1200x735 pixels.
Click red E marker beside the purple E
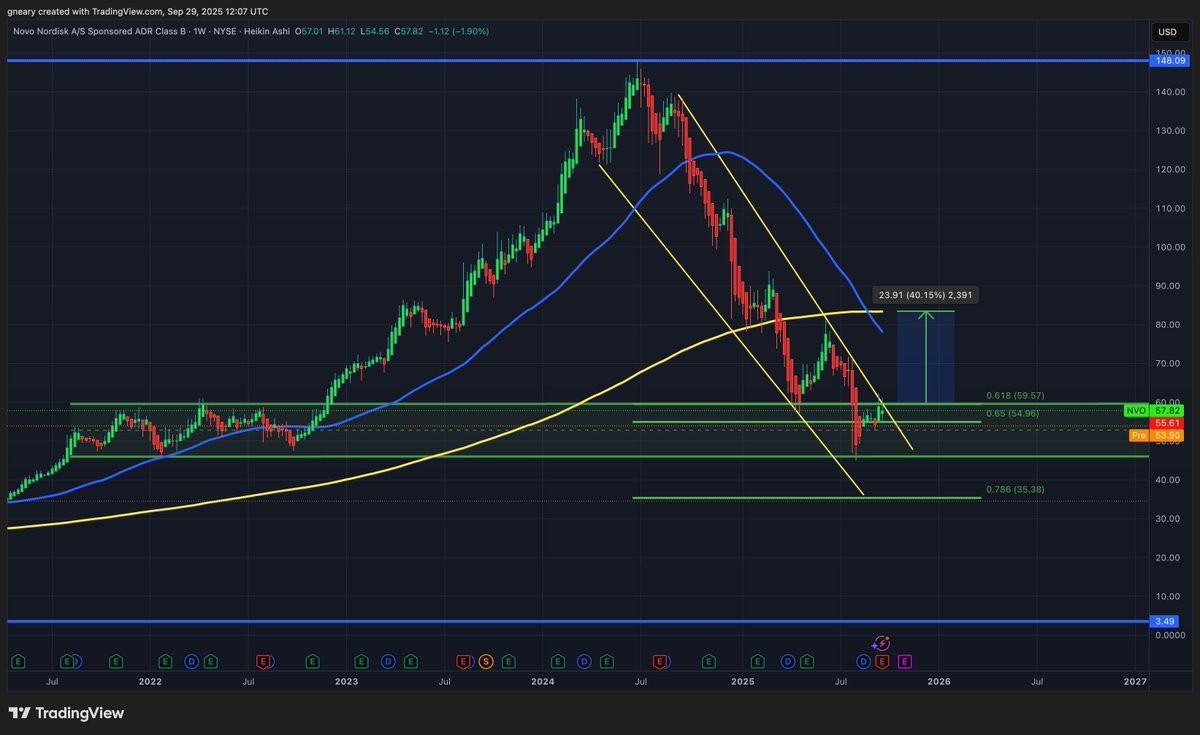(x=882, y=662)
